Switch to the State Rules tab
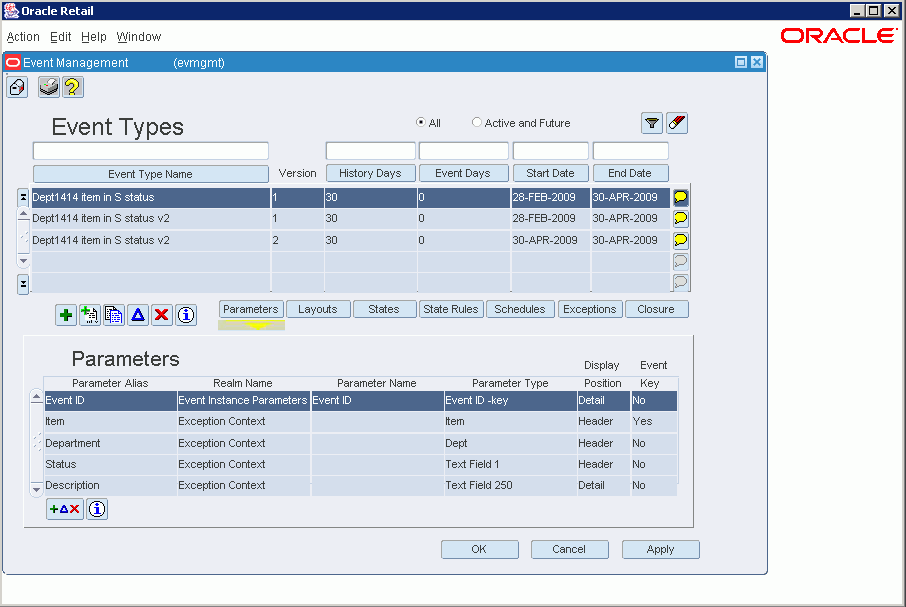This screenshot has height=607, width=906. coord(451,309)
